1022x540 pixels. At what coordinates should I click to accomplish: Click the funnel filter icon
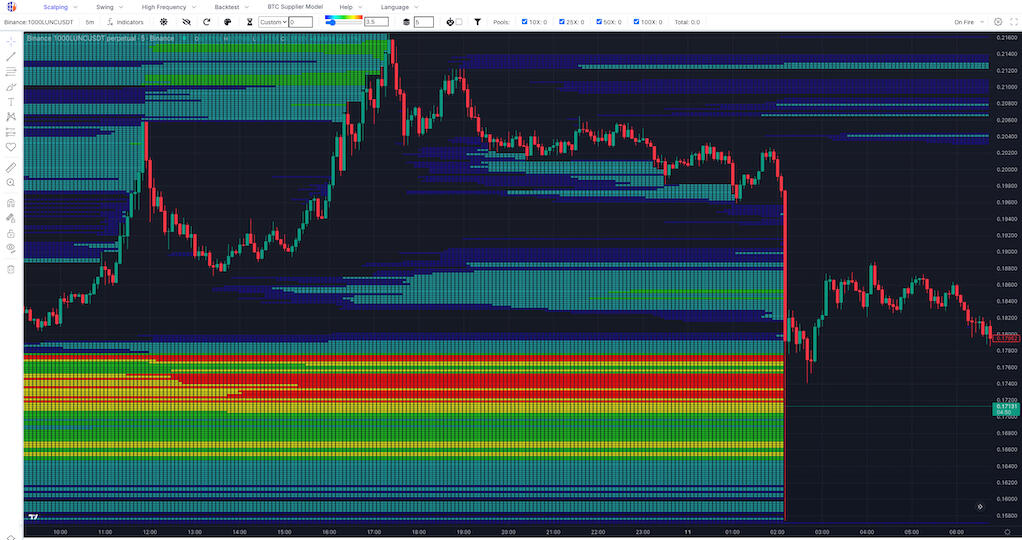coord(477,22)
